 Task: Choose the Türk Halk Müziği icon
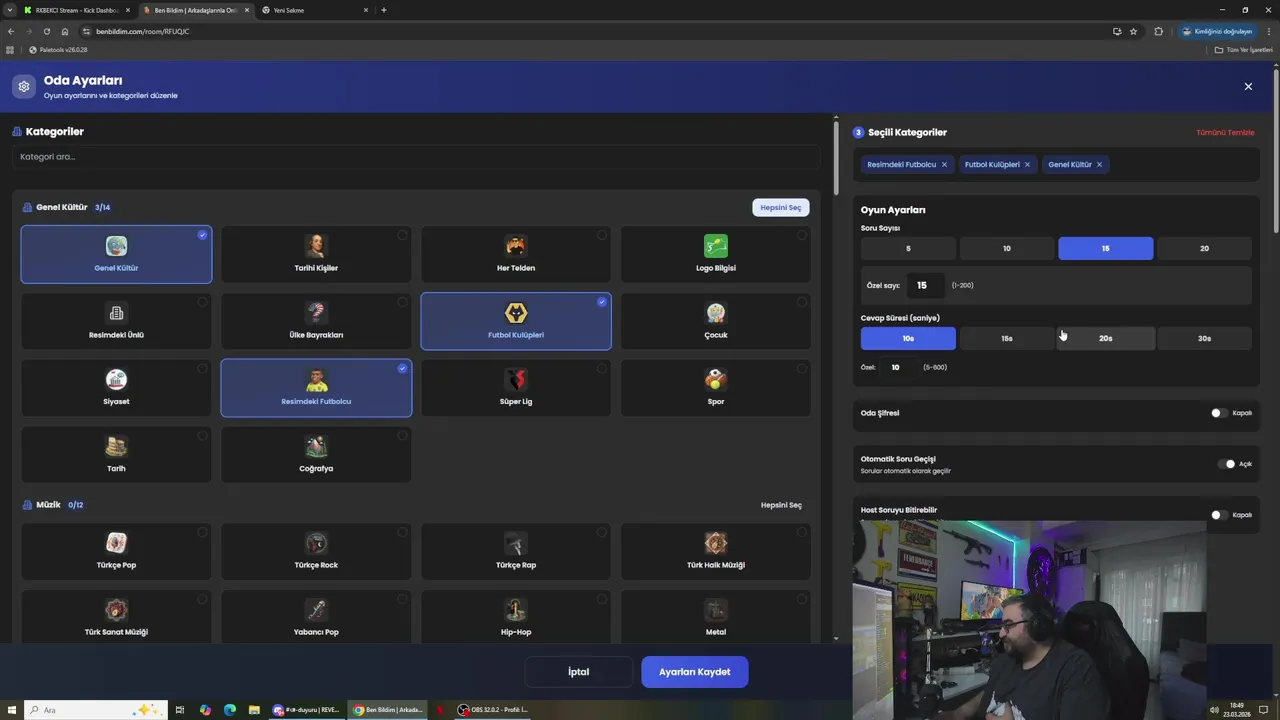(x=716, y=543)
